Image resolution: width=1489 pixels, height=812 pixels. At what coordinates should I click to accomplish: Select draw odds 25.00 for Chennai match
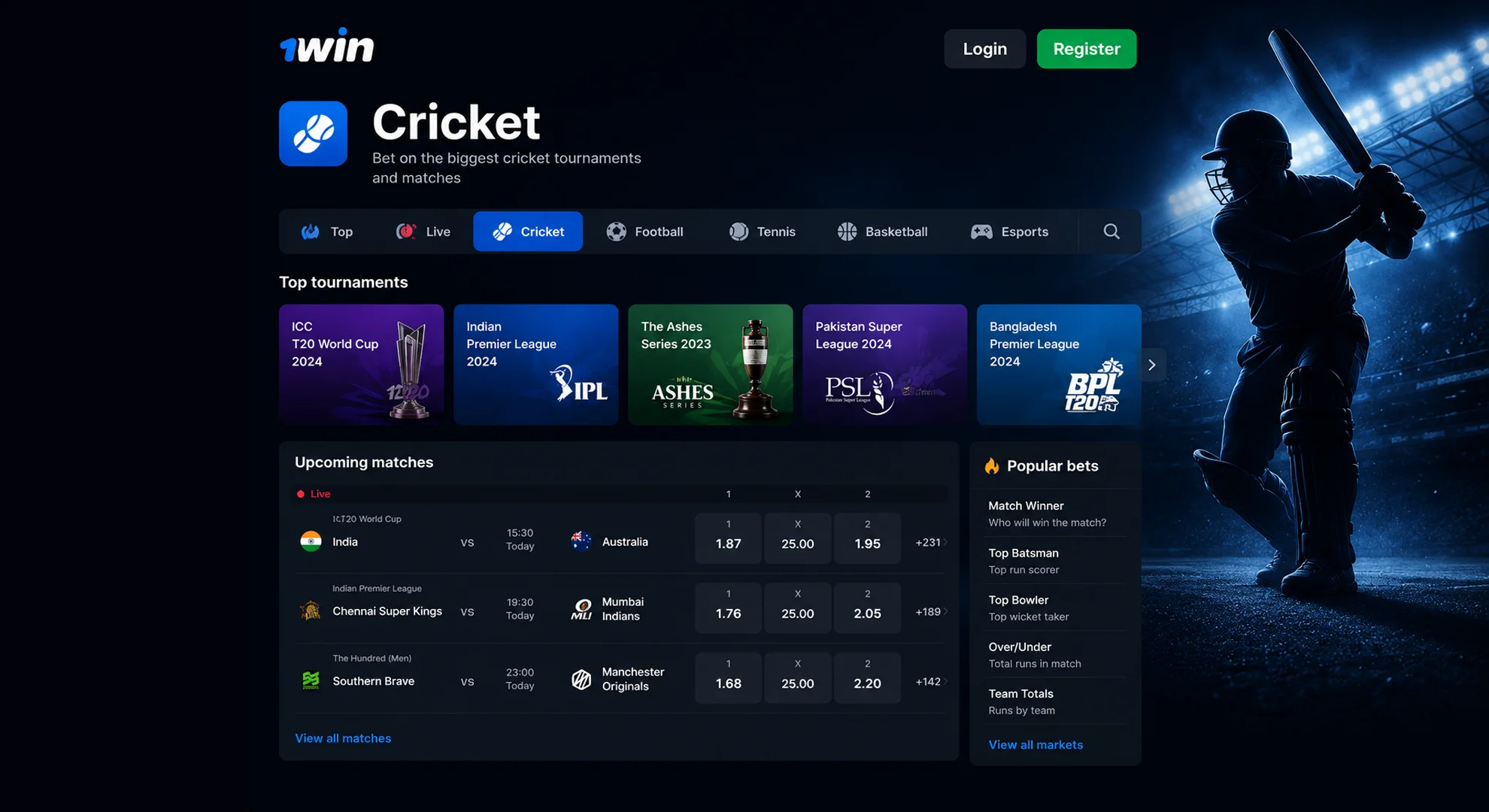[797, 607]
